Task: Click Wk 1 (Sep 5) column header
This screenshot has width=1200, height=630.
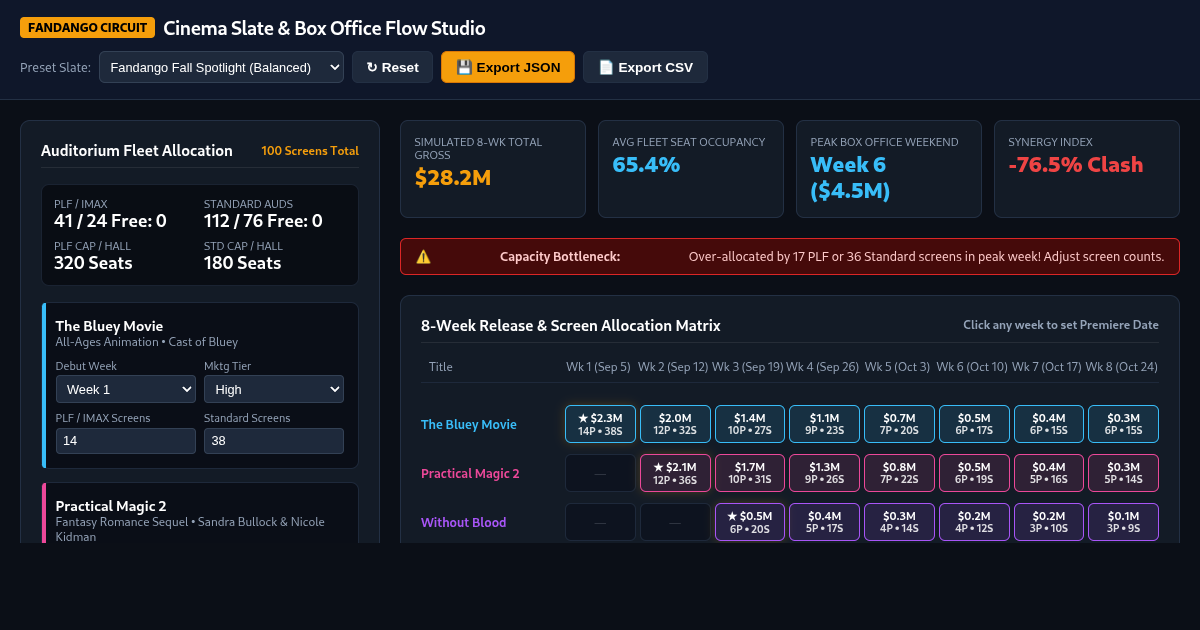Action: pyautogui.click(x=598, y=367)
